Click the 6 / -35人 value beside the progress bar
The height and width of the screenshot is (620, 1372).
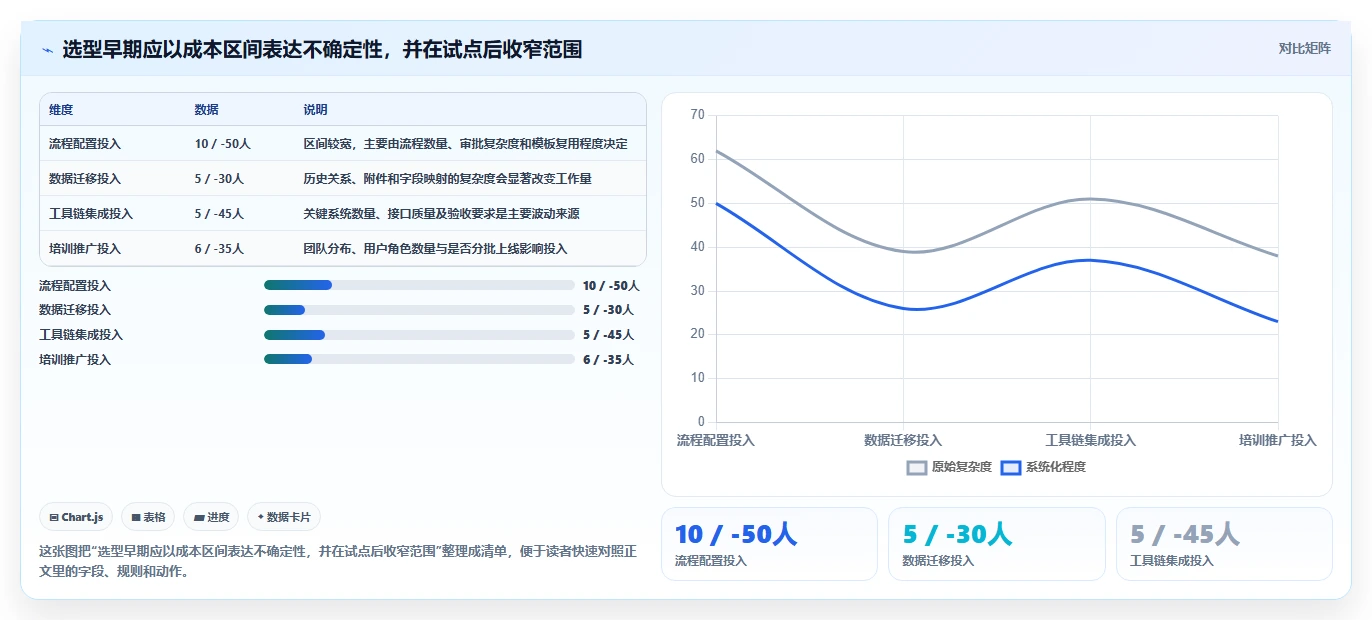pos(608,360)
